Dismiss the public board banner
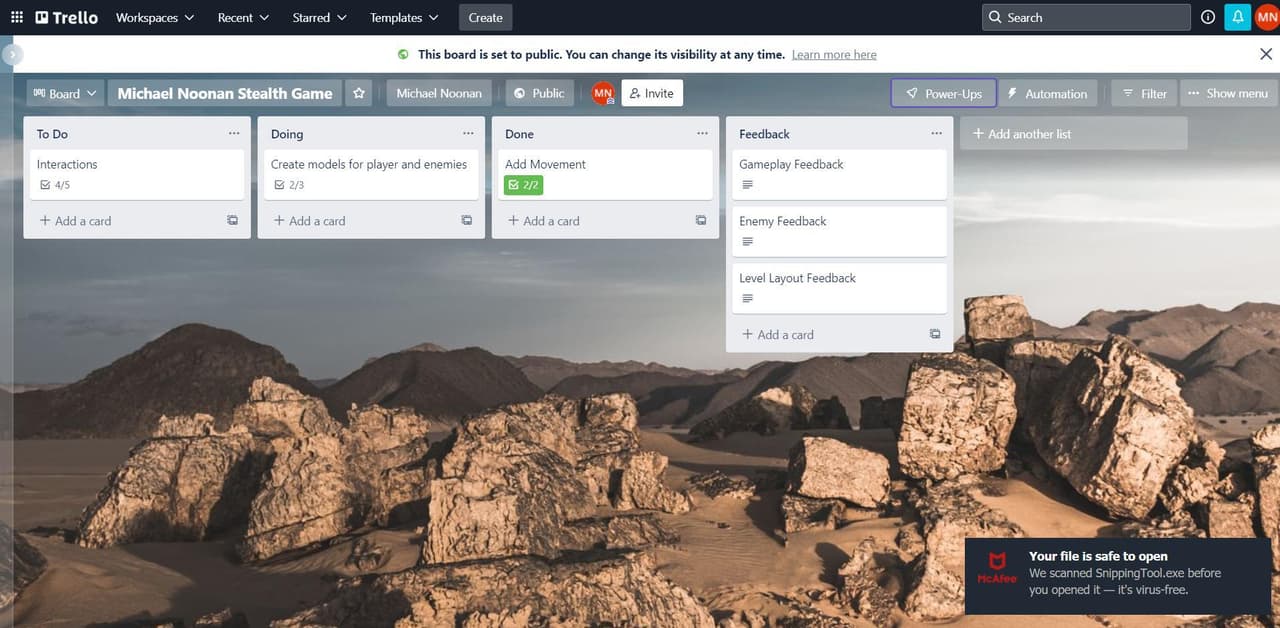This screenshot has width=1280, height=628. [1266, 54]
